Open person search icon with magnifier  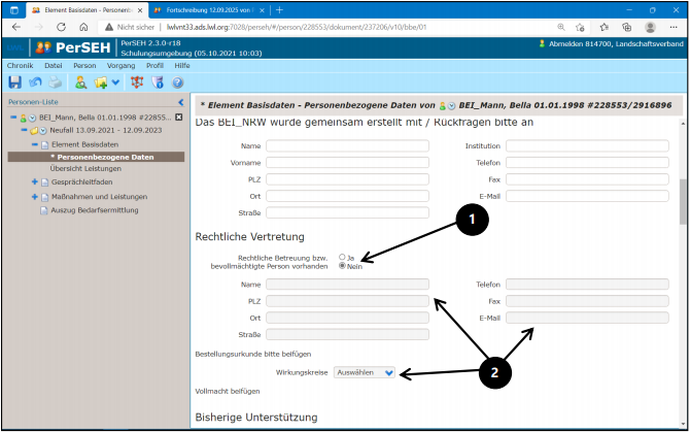click(81, 82)
